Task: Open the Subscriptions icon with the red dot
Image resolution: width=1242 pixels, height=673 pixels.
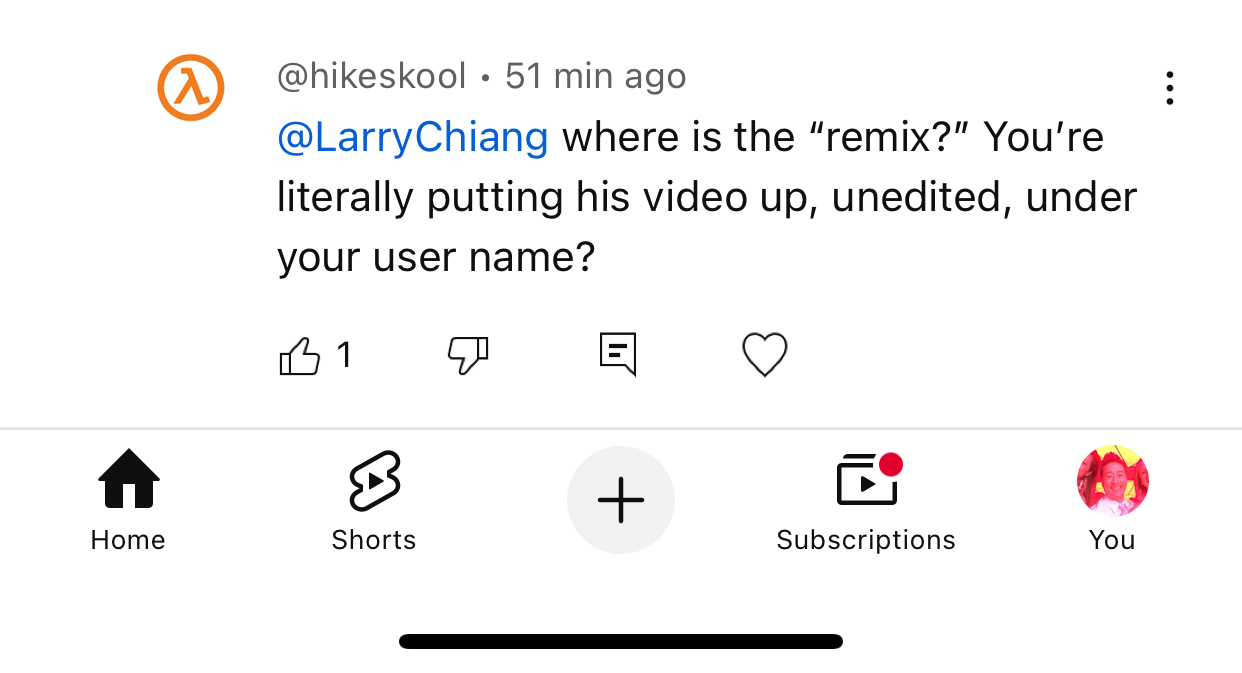Action: [867, 481]
